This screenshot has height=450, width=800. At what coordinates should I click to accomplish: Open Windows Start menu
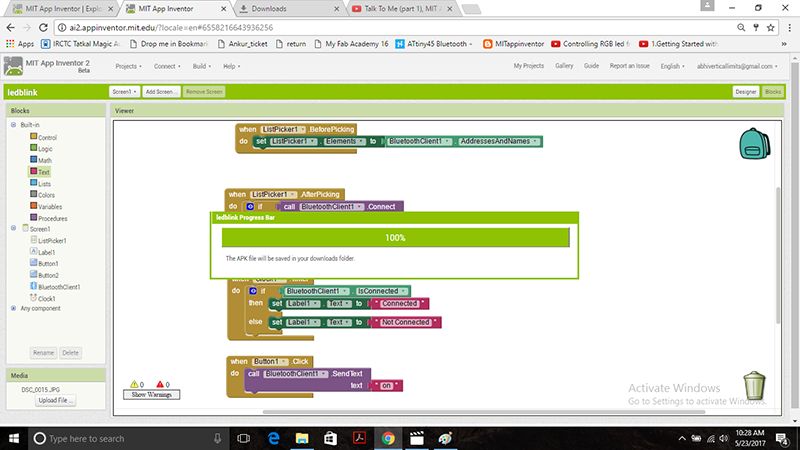[14, 438]
